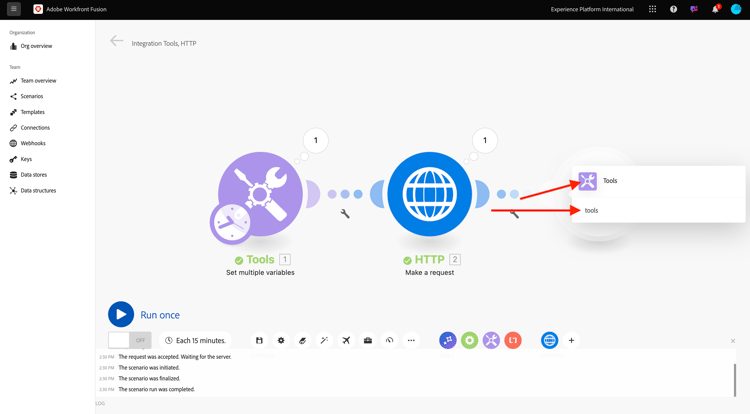Open the HTTP module's operation bubble showing 1
Viewport: 750px width, 414px height.
(485, 141)
